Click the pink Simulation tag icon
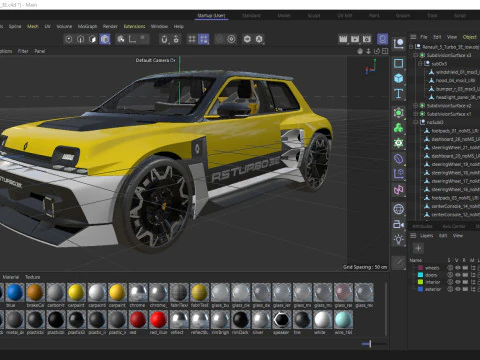480x360 pixels. click(x=398, y=190)
